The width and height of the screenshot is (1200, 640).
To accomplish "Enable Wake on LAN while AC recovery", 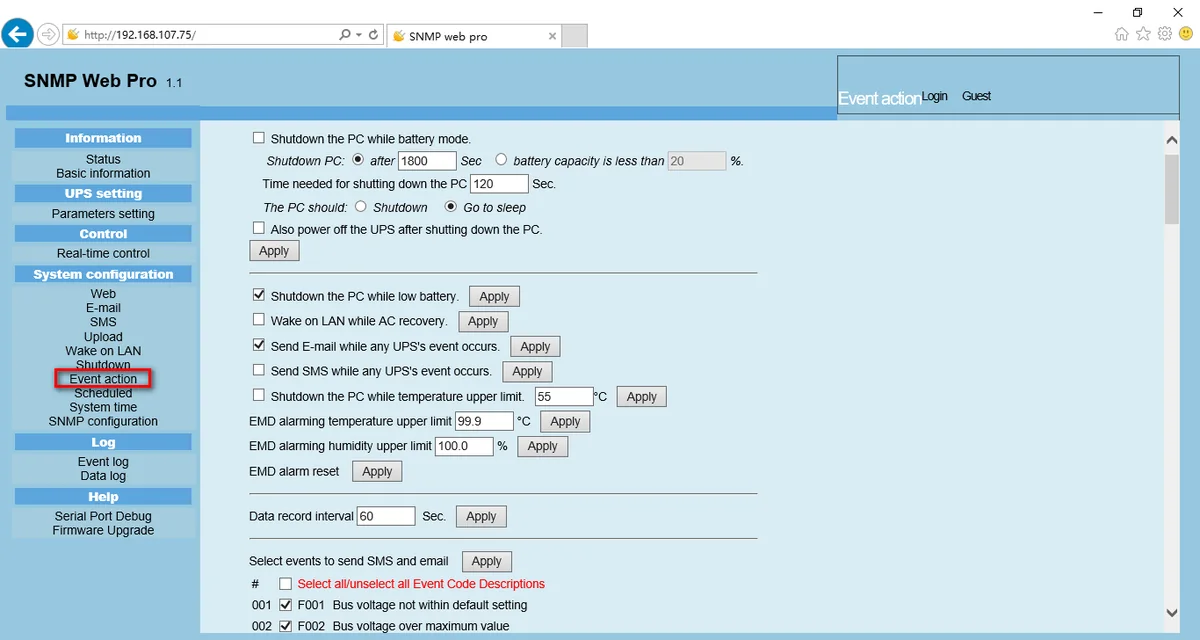I will (259, 321).
